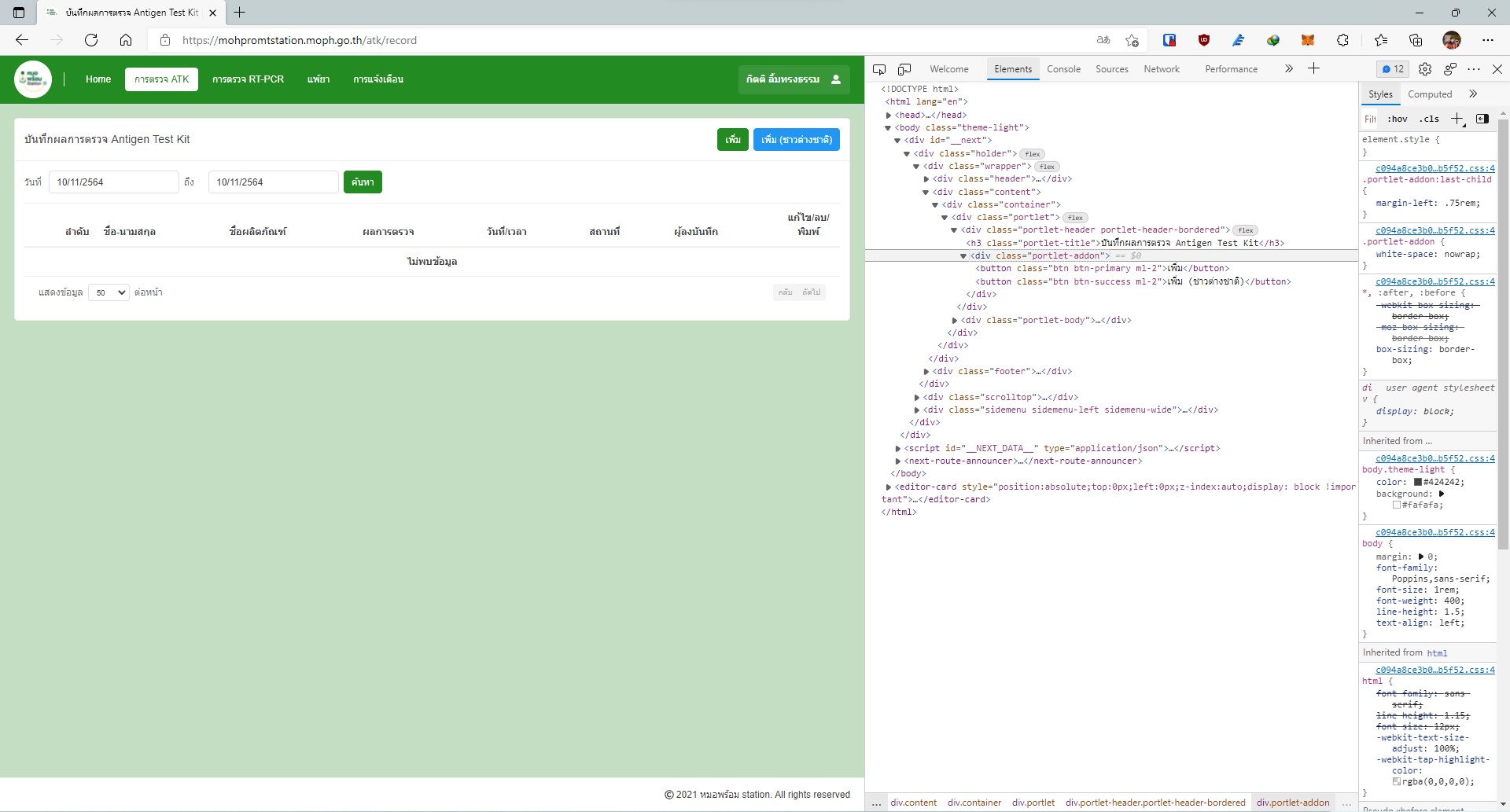Viewport: 1510px width, 812px height.
Task: Open the MetaMask fox extension
Action: tap(1308, 40)
